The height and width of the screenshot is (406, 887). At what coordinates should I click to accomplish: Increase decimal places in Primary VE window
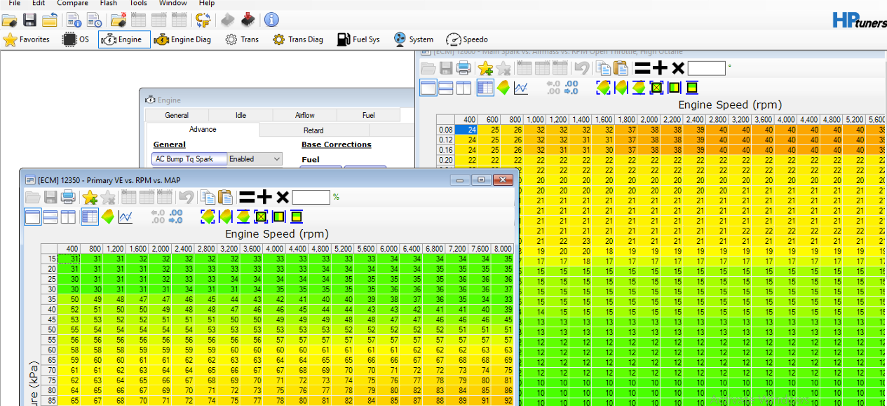[175, 217]
